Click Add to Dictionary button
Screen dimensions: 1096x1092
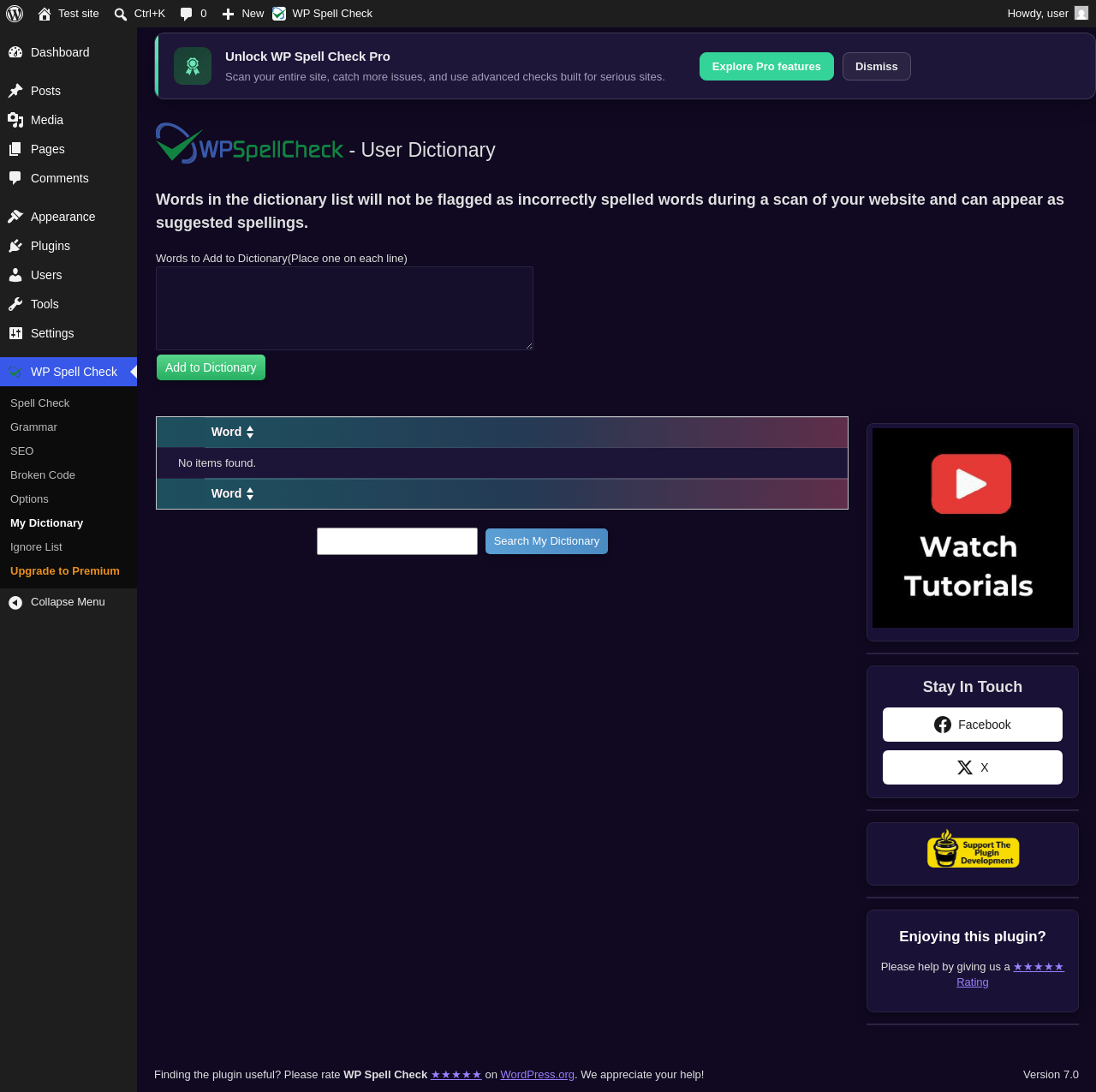pos(211,367)
